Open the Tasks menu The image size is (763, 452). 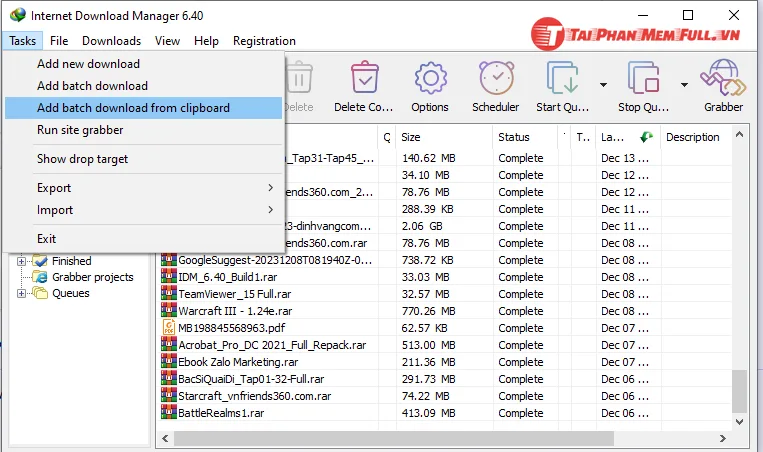pos(22,41)
